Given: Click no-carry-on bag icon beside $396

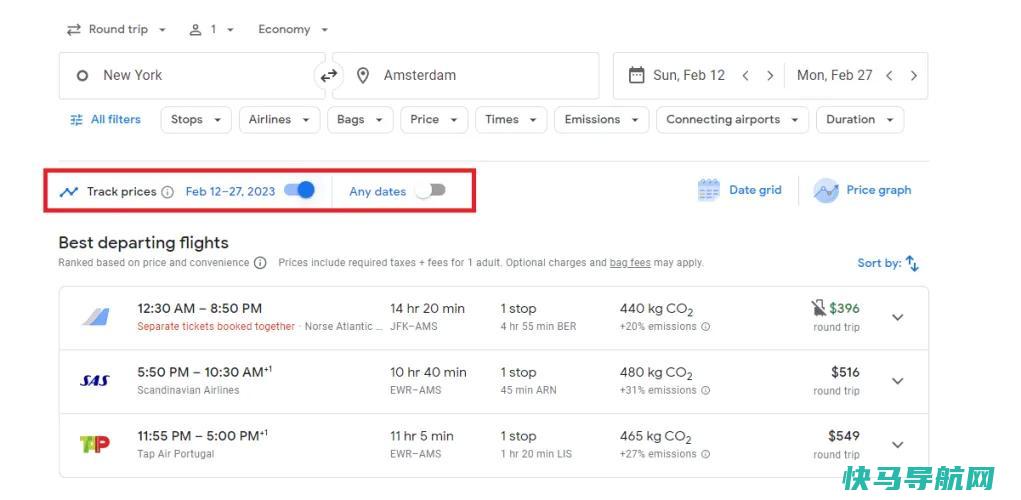Looking at the screenshot, I should (818, 308).
